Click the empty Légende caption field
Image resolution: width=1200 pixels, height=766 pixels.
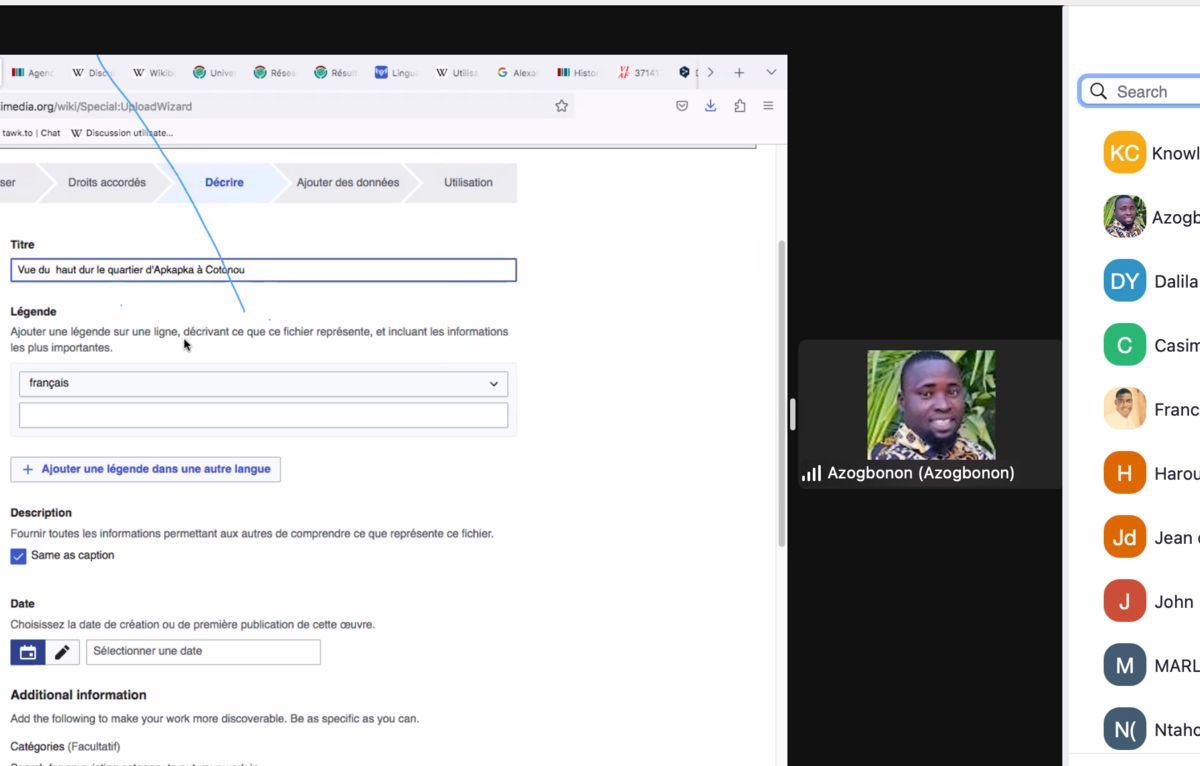coord(263,416)
